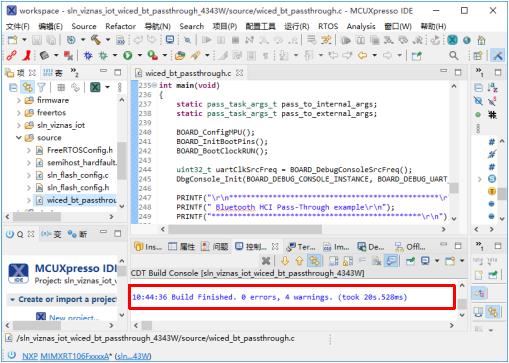The height and width of the screenshot is (363, 509).
Task: Click the editor vertical scrollbar thumb
Action: [x=454, y=188]
